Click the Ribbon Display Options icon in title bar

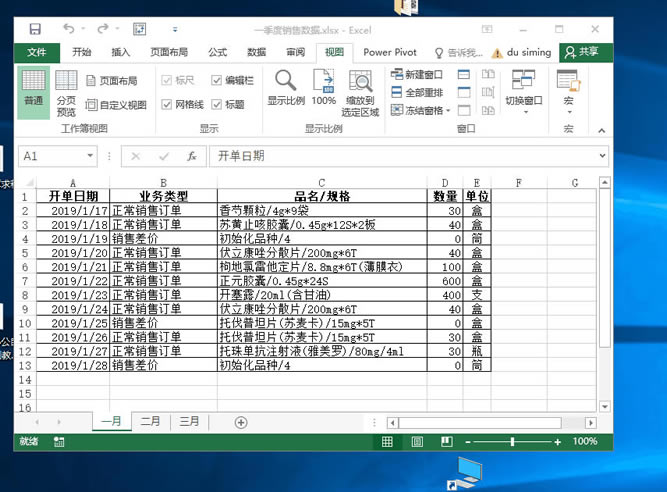point(487,29)
